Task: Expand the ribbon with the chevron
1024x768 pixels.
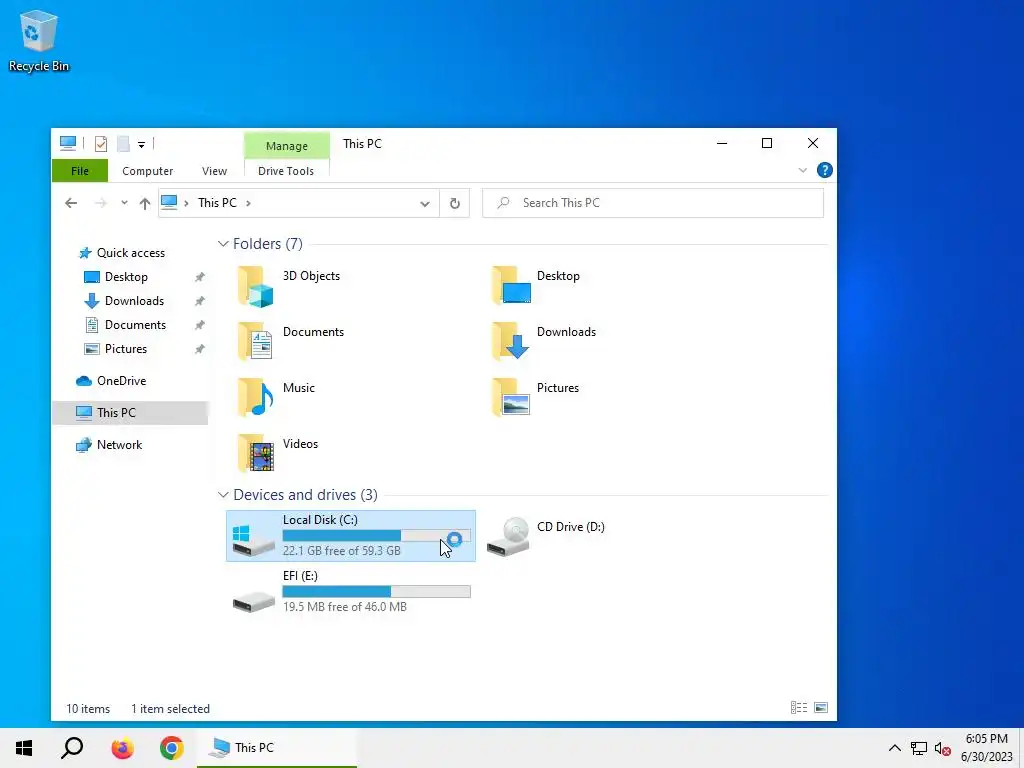Action: coord(803,170)
